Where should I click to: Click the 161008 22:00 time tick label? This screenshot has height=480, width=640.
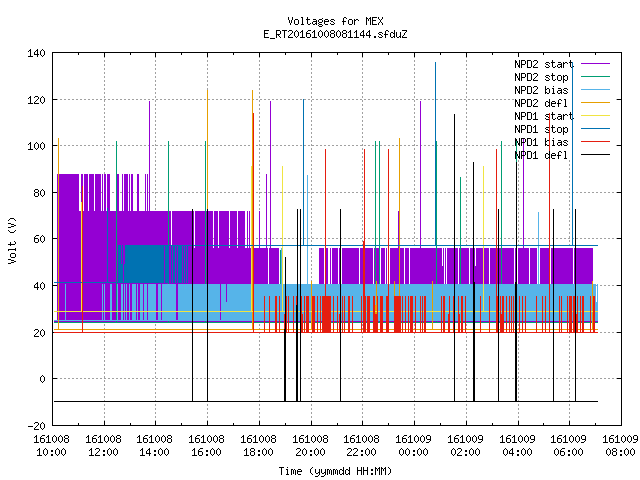pos(361,446)
